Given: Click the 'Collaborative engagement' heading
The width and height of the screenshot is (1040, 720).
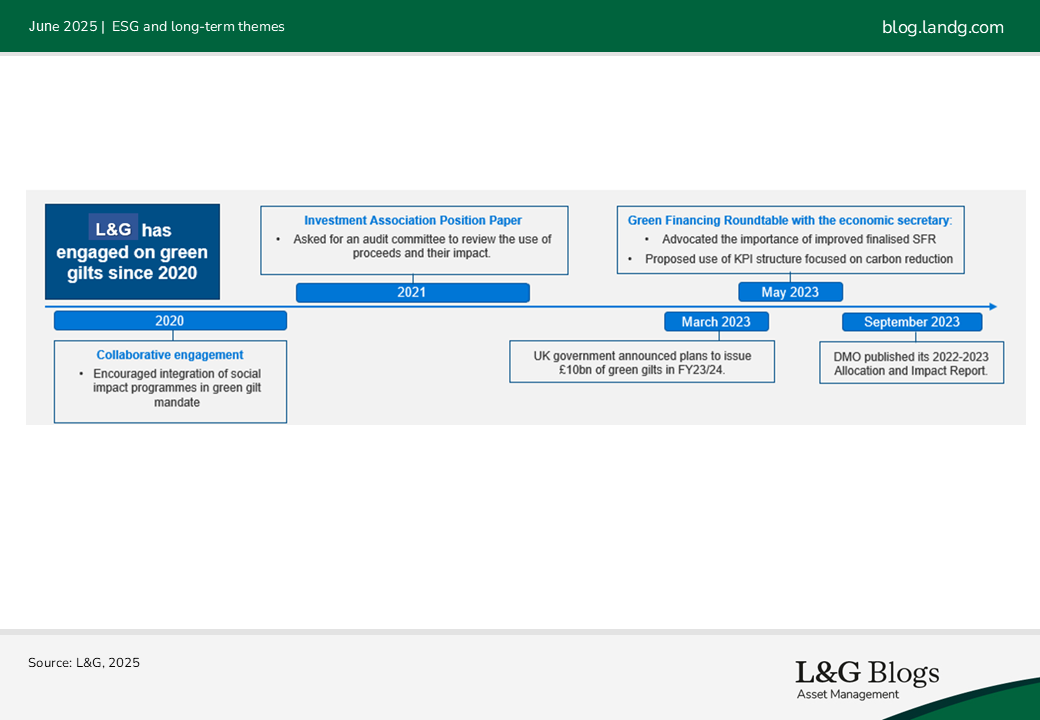Looking at the screenshot, I should tap(170, 355).
